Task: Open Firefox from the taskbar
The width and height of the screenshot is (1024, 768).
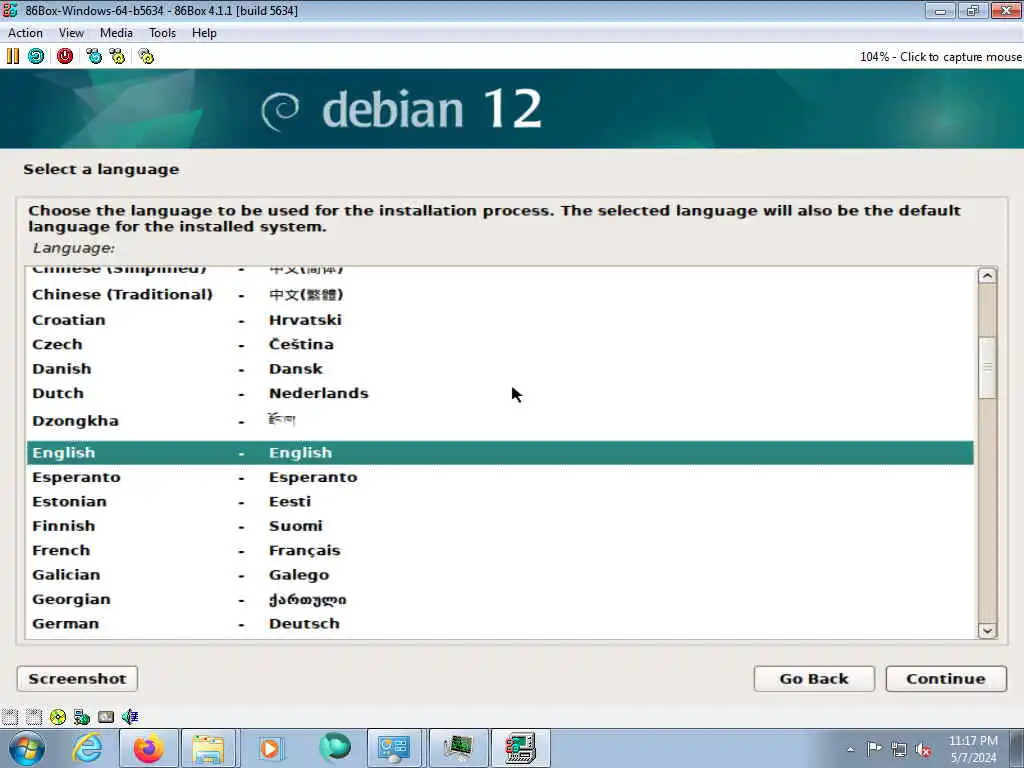Action: (148, 748)
